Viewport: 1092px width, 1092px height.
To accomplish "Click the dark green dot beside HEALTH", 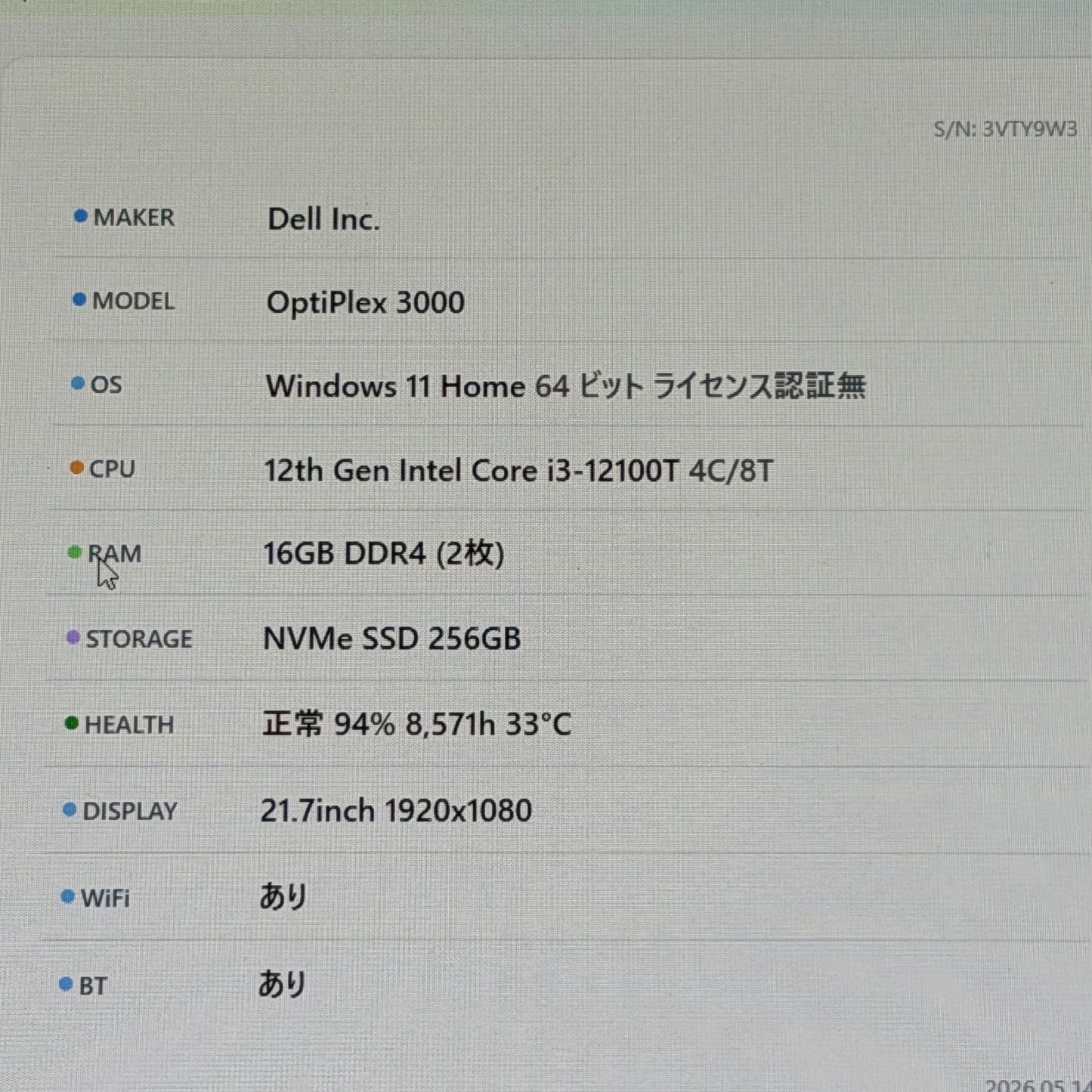I will (x=72, y=724).
